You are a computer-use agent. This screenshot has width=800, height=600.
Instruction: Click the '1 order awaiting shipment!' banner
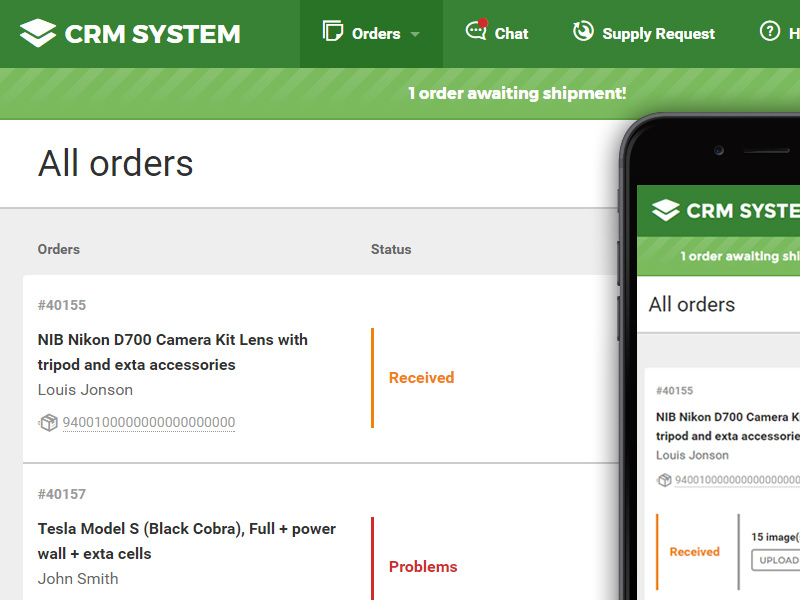[517, 93]
